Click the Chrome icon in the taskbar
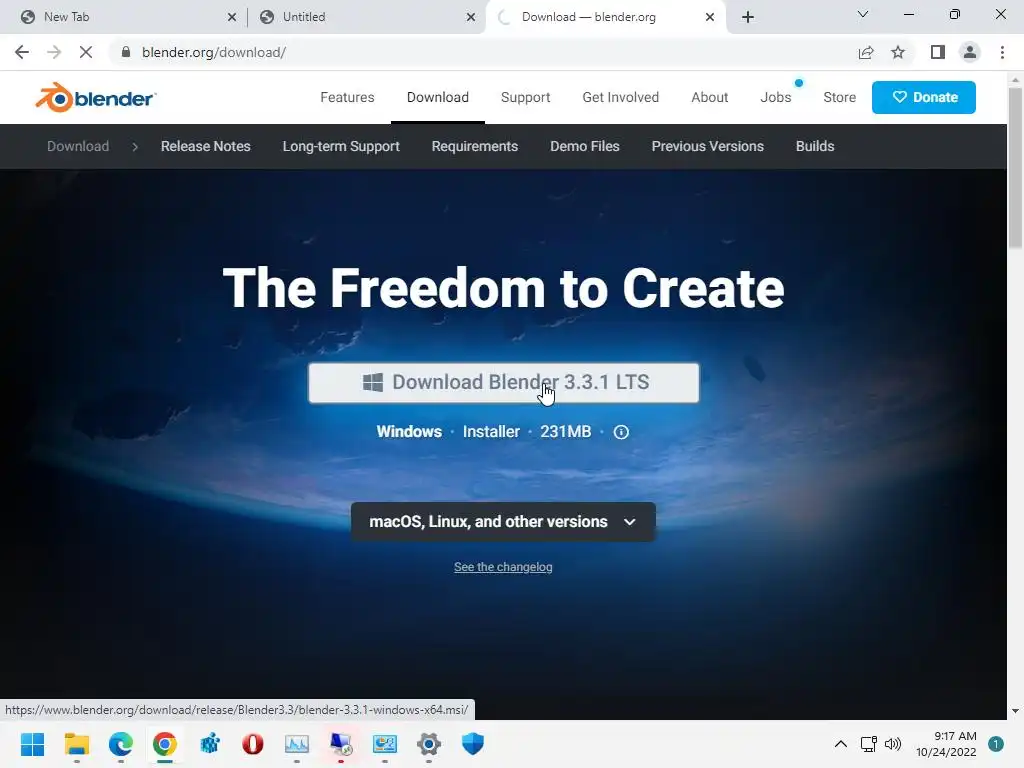1024x768 pixels. (165, 744)
